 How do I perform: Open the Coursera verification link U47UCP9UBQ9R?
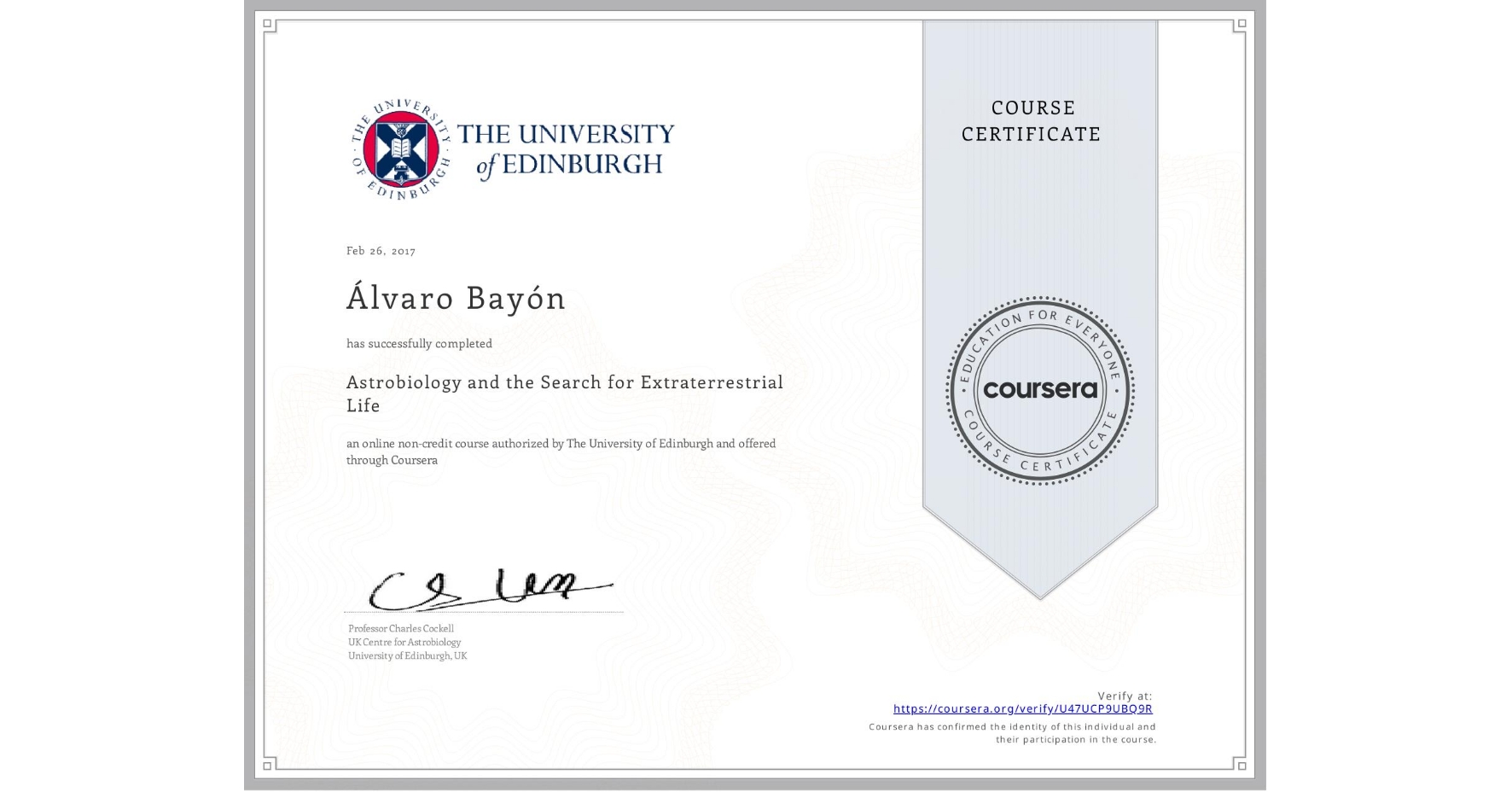pos(1022,708)
